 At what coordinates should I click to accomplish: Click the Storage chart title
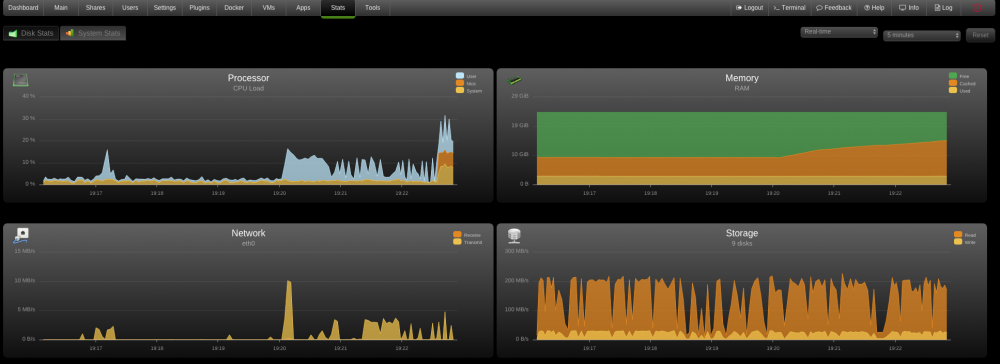pos(742,233)
